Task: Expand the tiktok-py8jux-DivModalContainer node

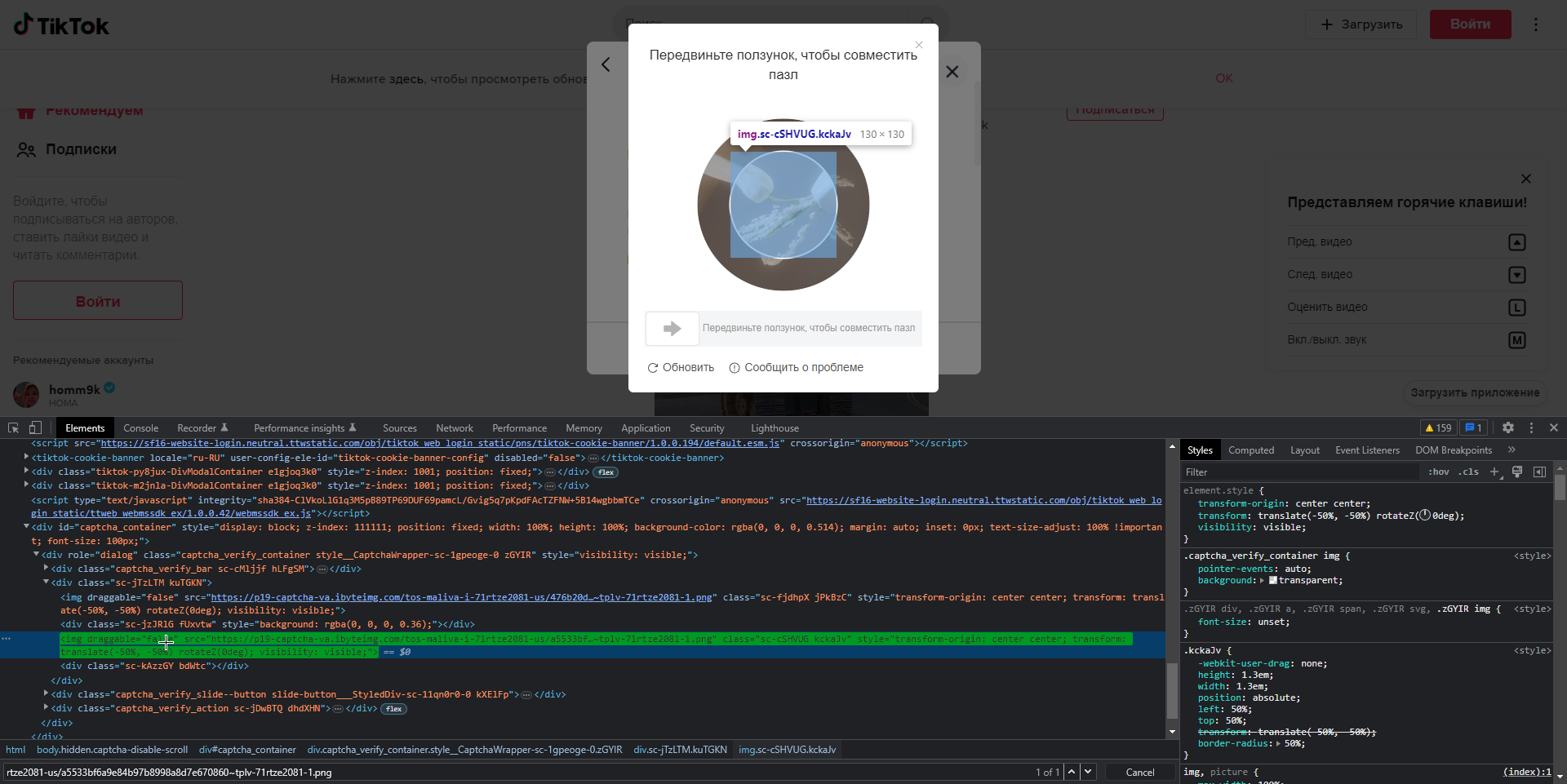Action: tap(27, 472)
